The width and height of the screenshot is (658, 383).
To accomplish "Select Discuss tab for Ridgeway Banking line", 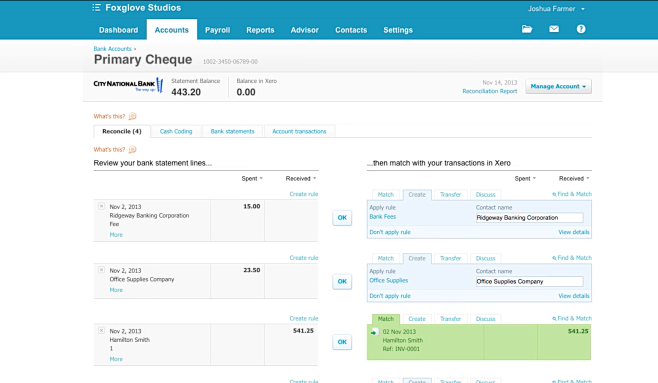I will coord(486,195).
